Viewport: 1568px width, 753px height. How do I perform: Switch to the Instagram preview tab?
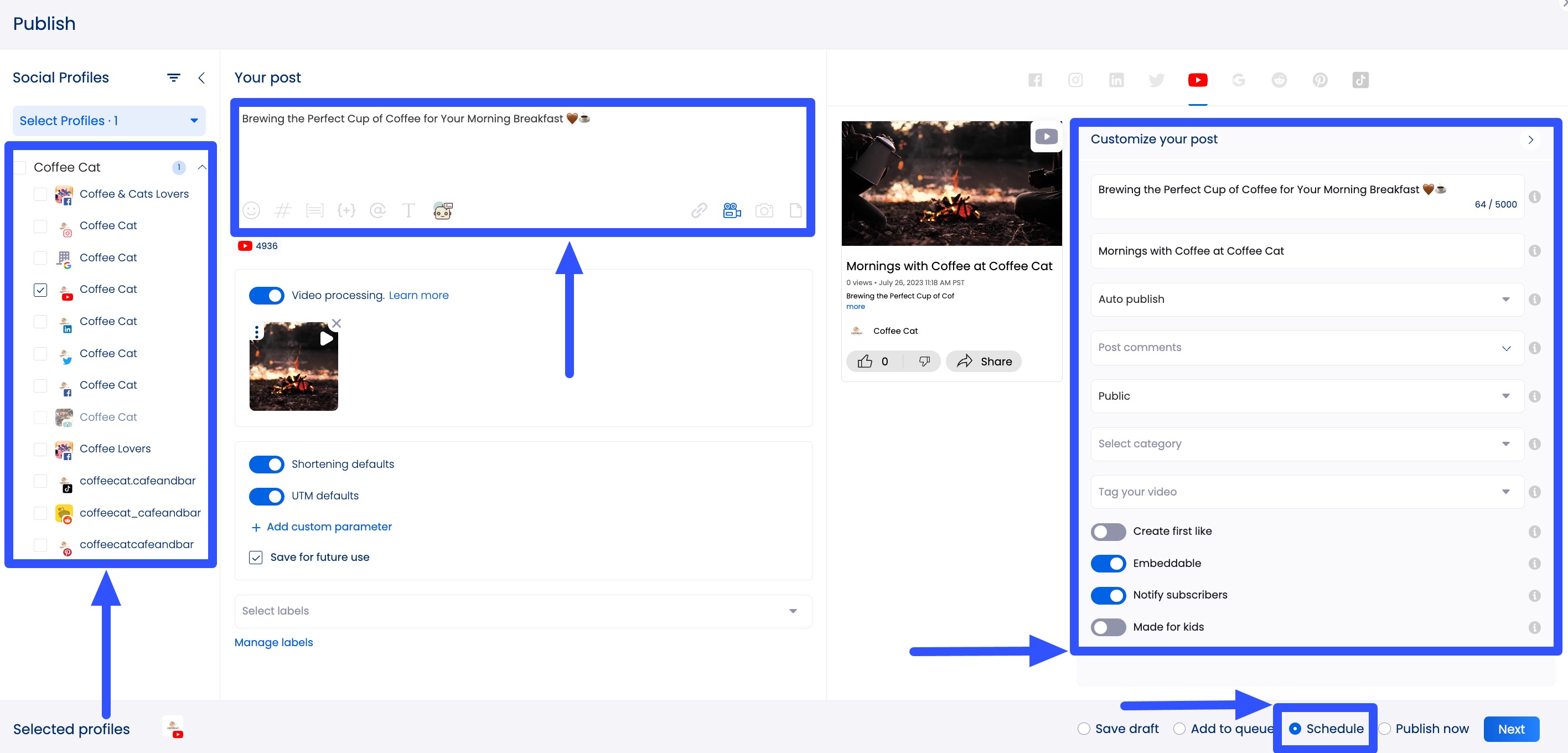[1075, 80]
